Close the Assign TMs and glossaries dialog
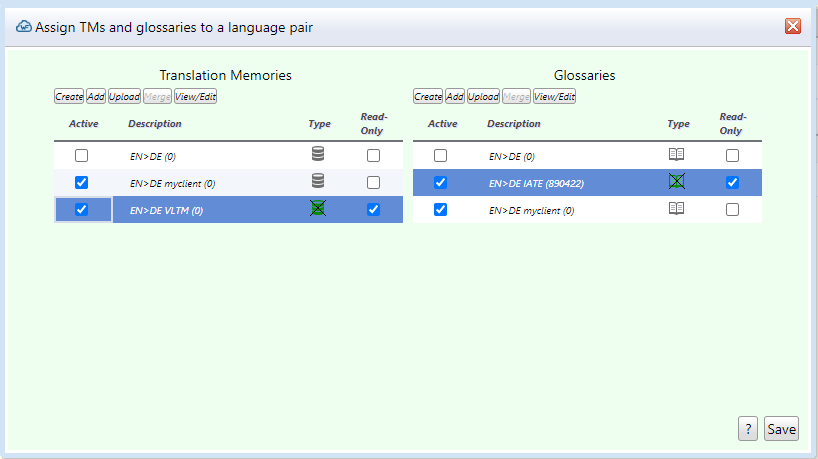This screenshot has height=459, width=818. (793, 26)
